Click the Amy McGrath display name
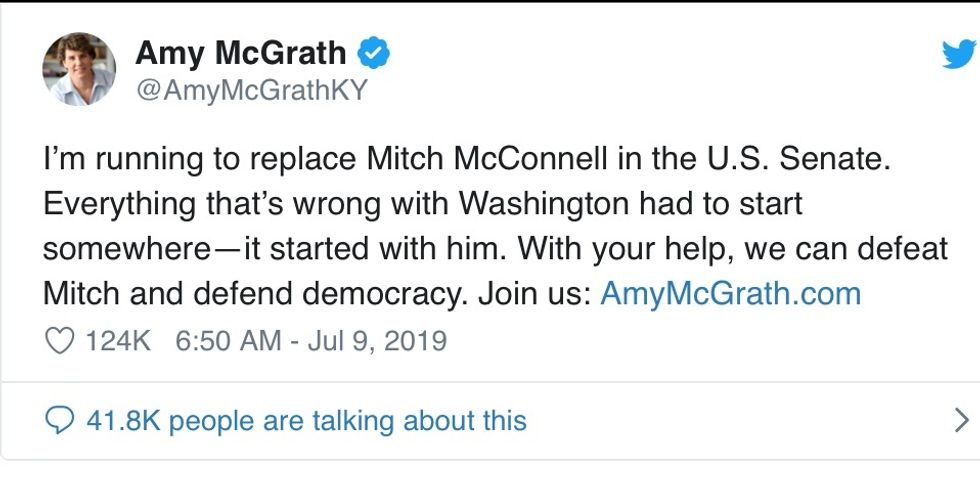This screenshot has width=980, height=481. pos(240,53)
